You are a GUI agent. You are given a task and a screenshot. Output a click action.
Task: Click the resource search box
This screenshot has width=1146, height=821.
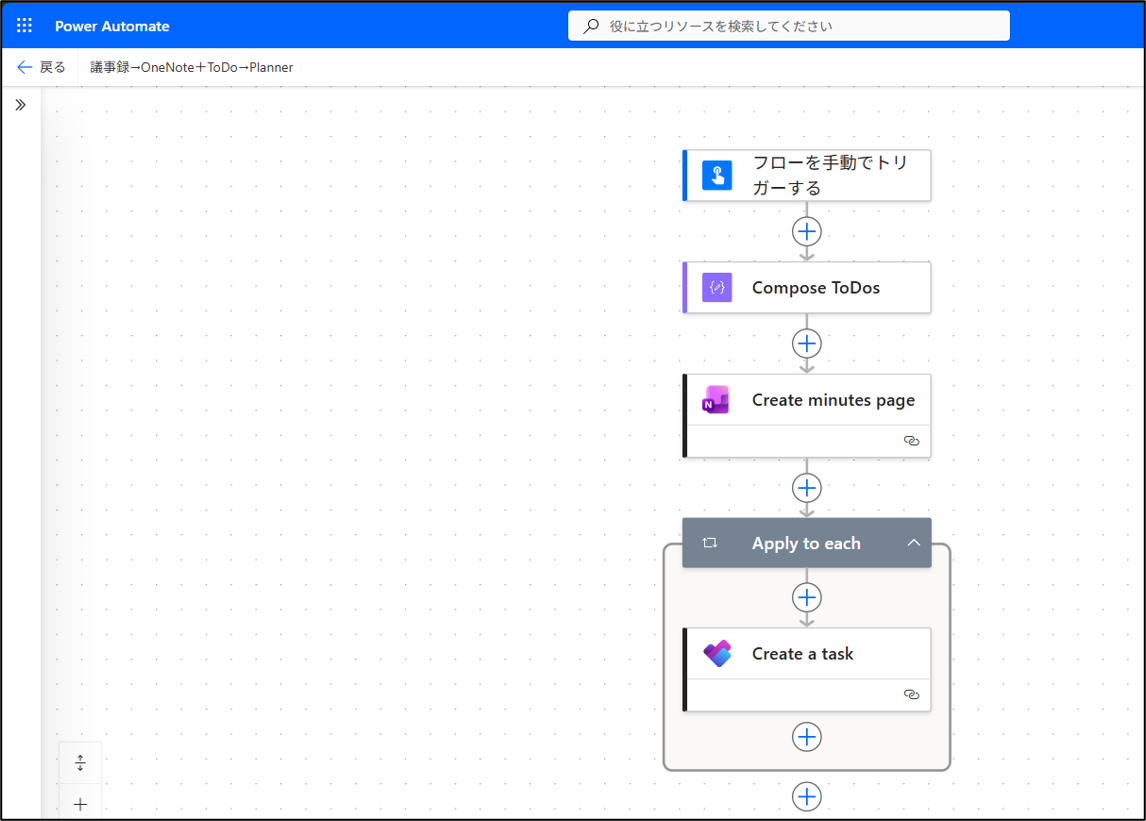click(x=789, y=26)
